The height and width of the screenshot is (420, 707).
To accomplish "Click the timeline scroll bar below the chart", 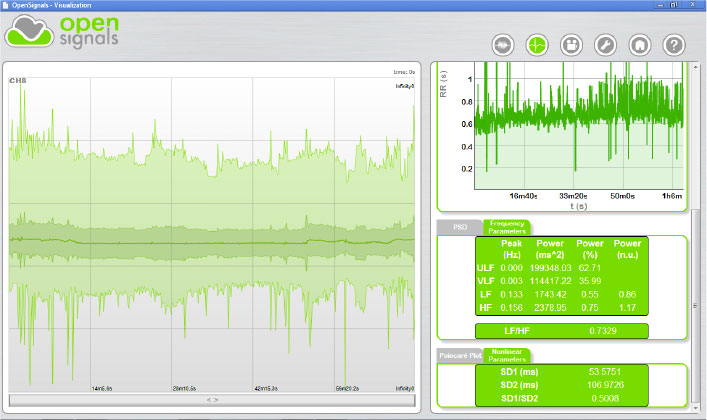I will [x=211, y=399].
